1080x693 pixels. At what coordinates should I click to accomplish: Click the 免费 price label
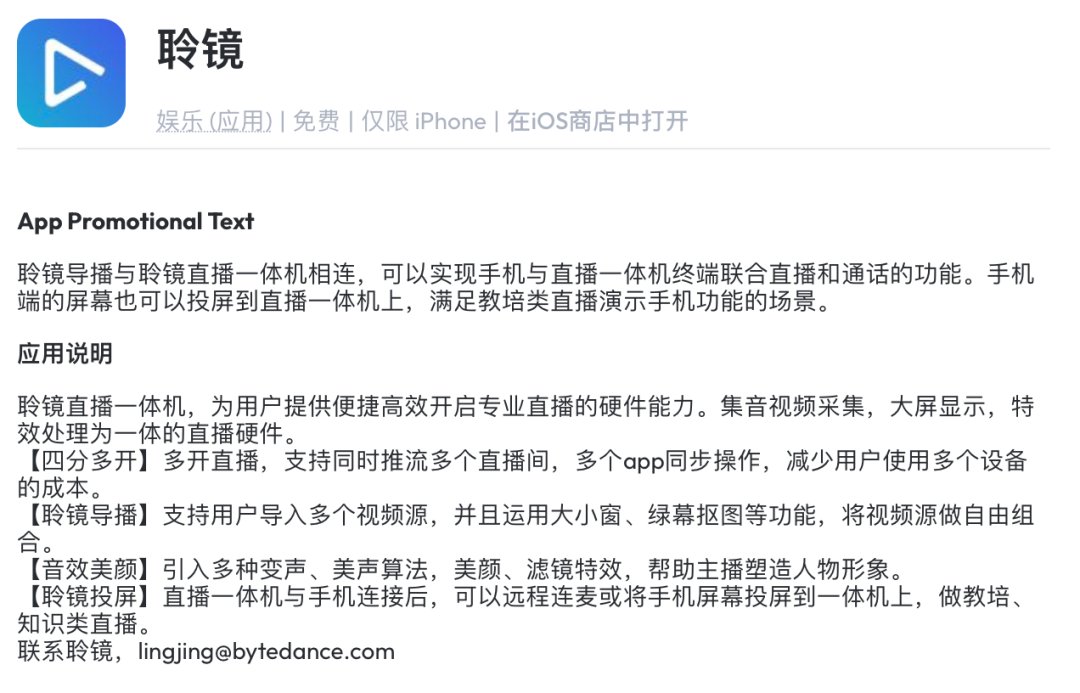pos(316,121)
